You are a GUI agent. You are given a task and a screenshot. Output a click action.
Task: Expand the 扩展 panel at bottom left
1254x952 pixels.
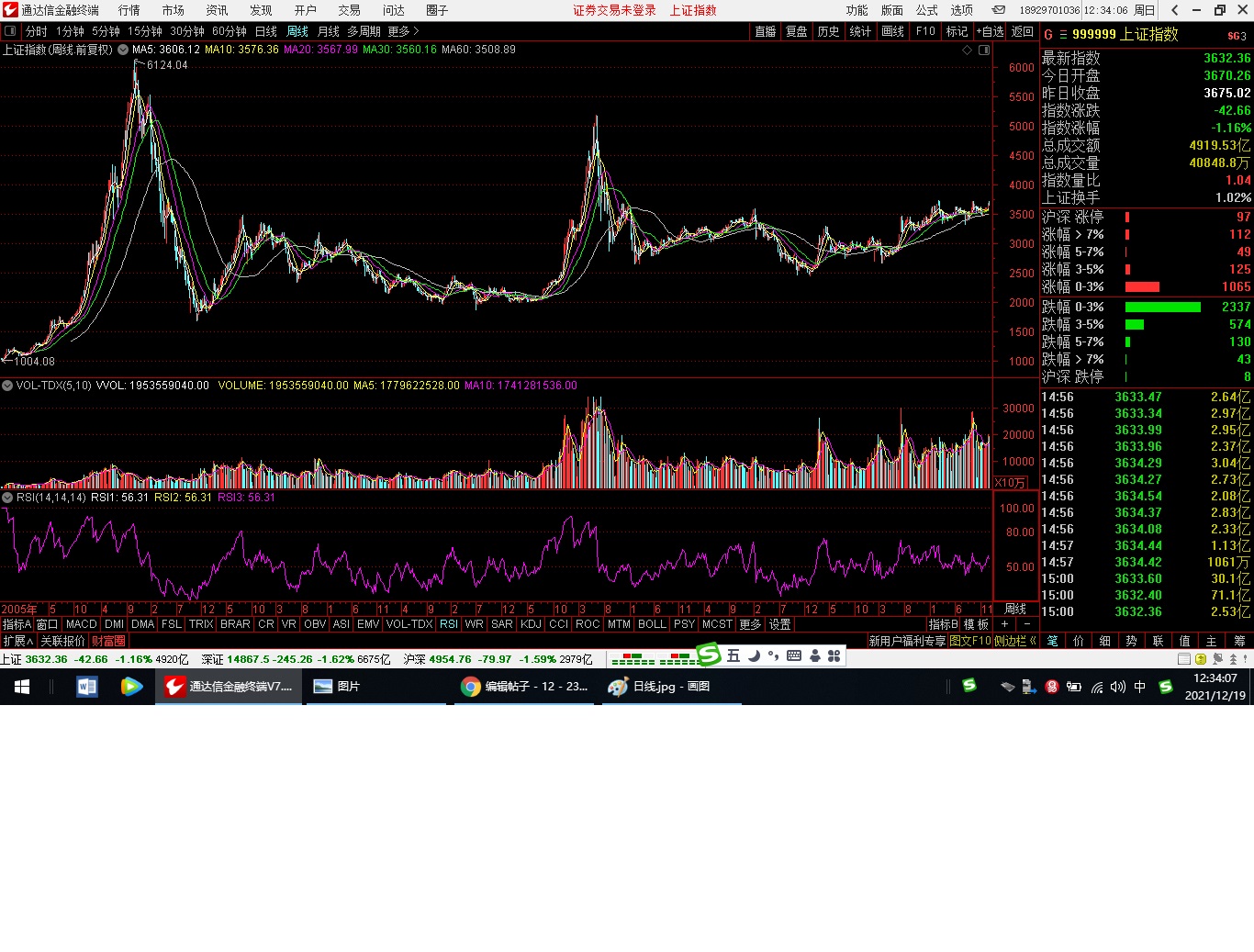click(x=17, y=641)
